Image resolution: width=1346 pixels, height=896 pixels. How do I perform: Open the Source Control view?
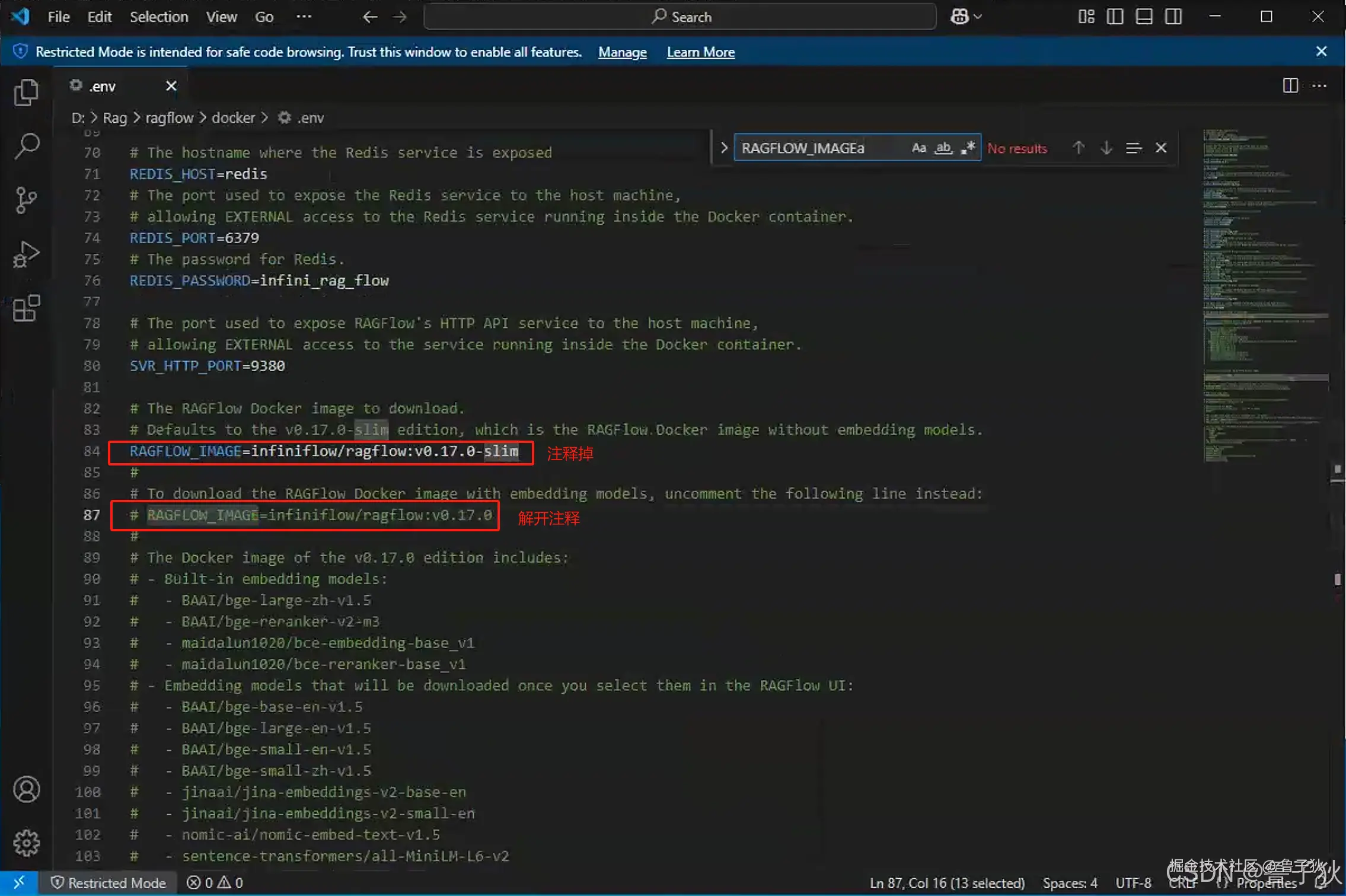click(26, 200)
